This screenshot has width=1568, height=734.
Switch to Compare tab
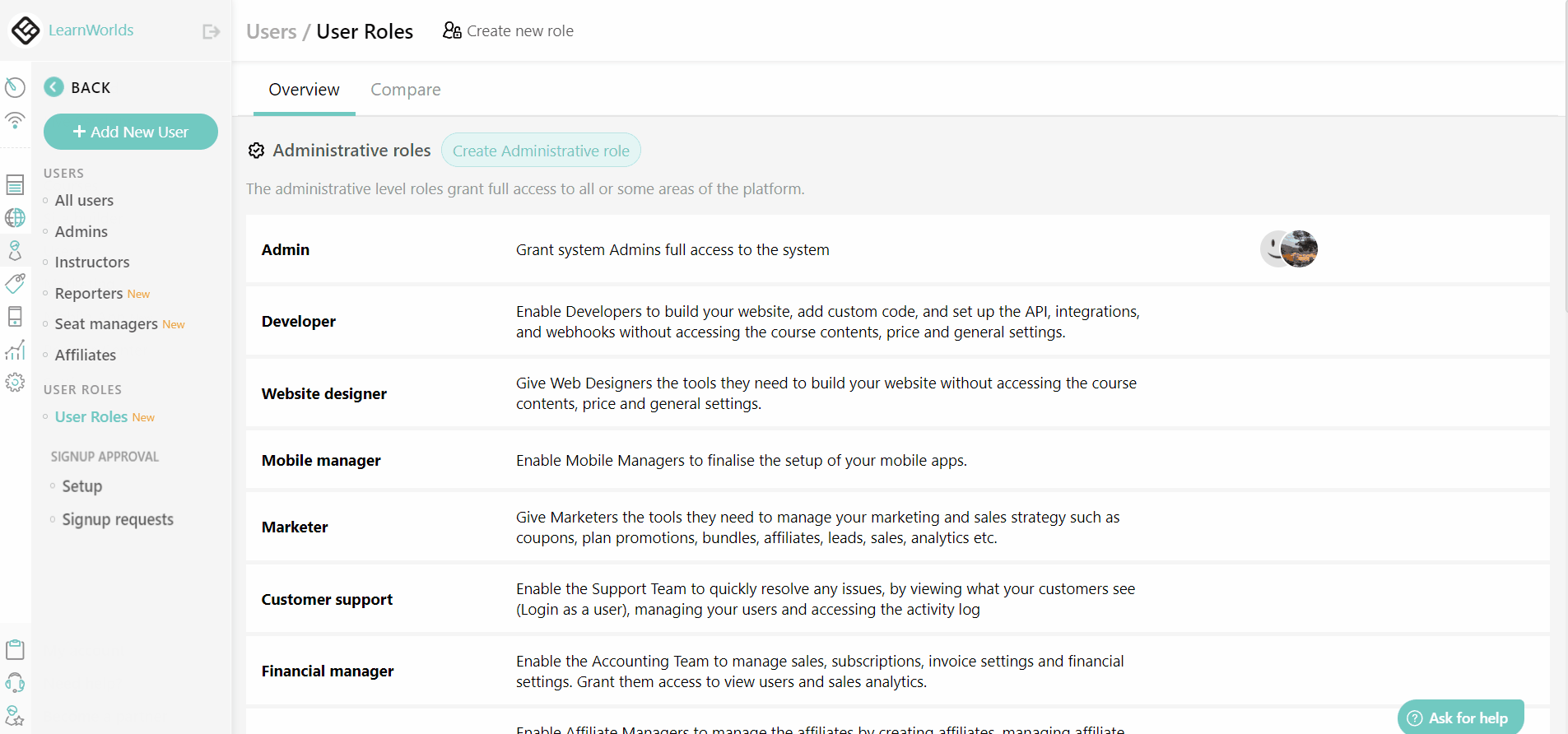tap(406, 90)
